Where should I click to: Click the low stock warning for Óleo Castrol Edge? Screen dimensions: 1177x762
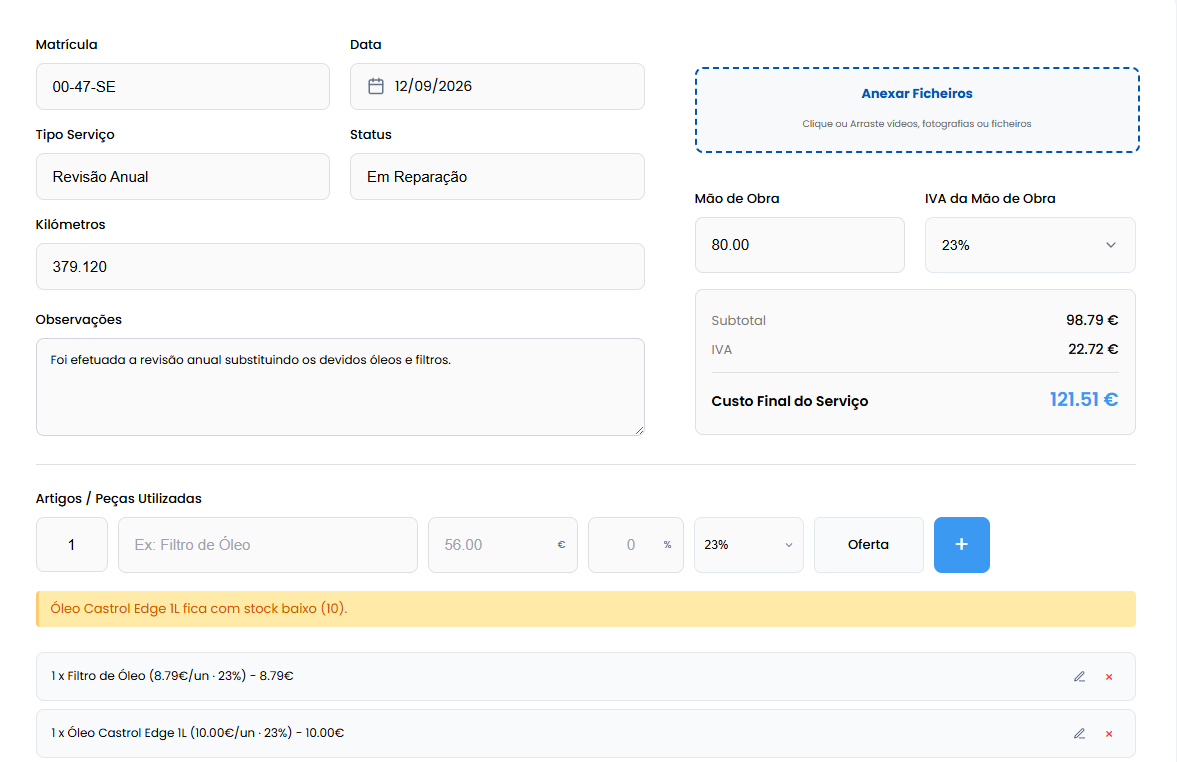585,609
